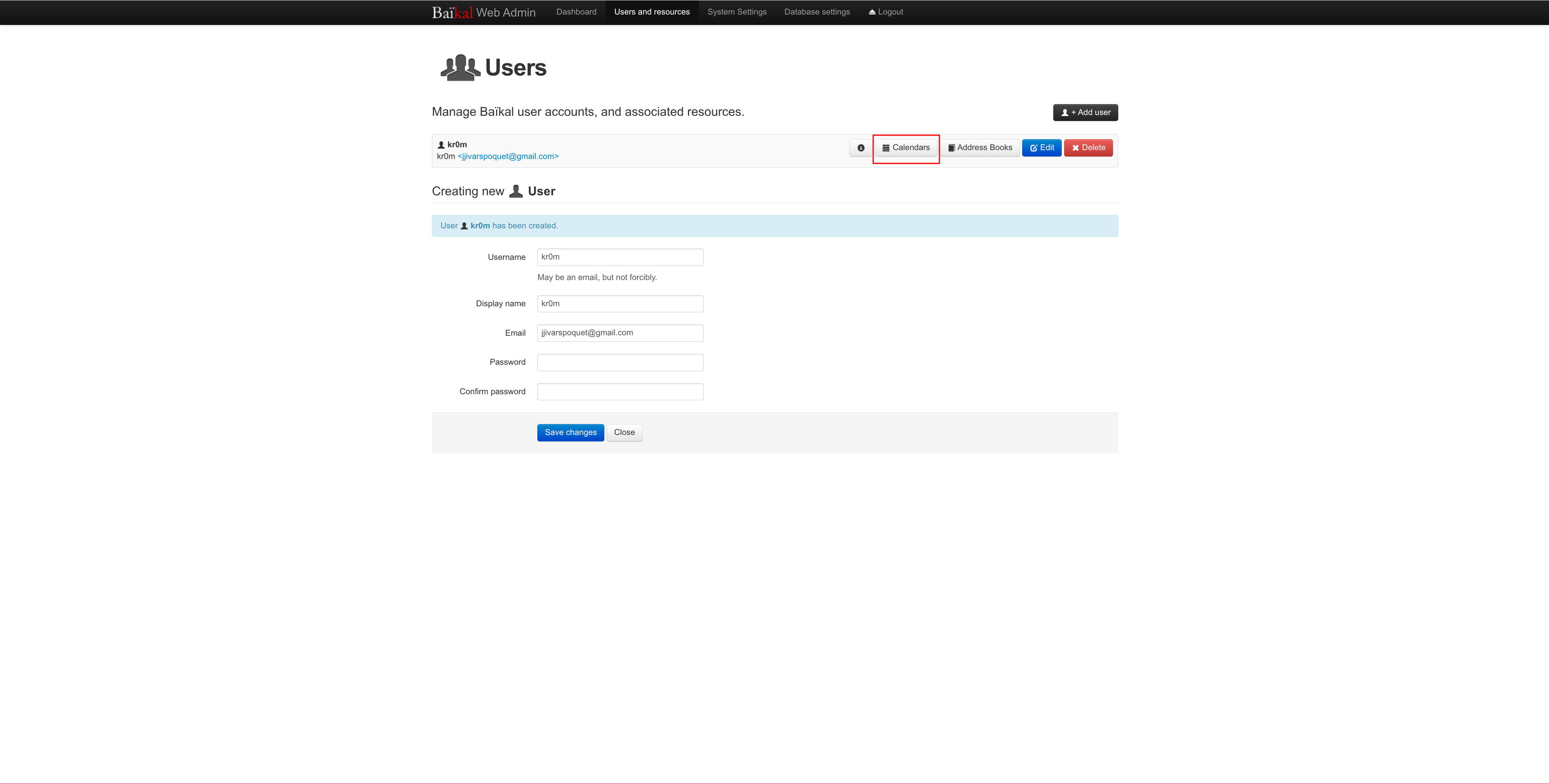Focus the Password input field
This screenshot has height=784, width=1549.
pyautogui.click(x=619, y=362)
